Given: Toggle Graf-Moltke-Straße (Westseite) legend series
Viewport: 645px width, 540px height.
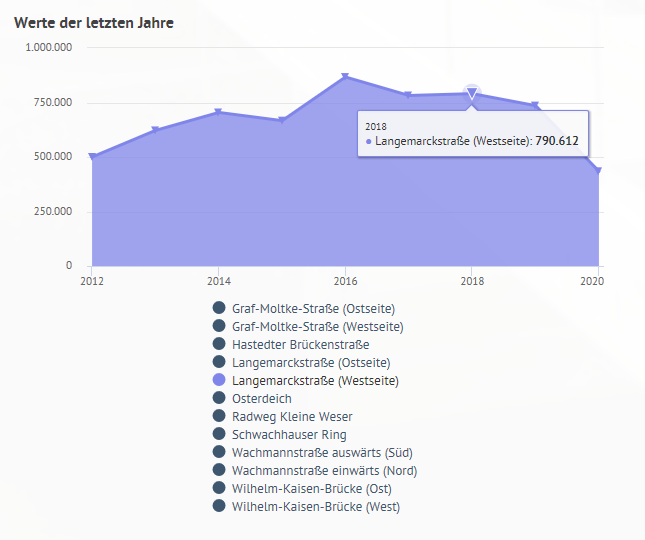Looking at the screenshot, I should [x=219, y=327].
